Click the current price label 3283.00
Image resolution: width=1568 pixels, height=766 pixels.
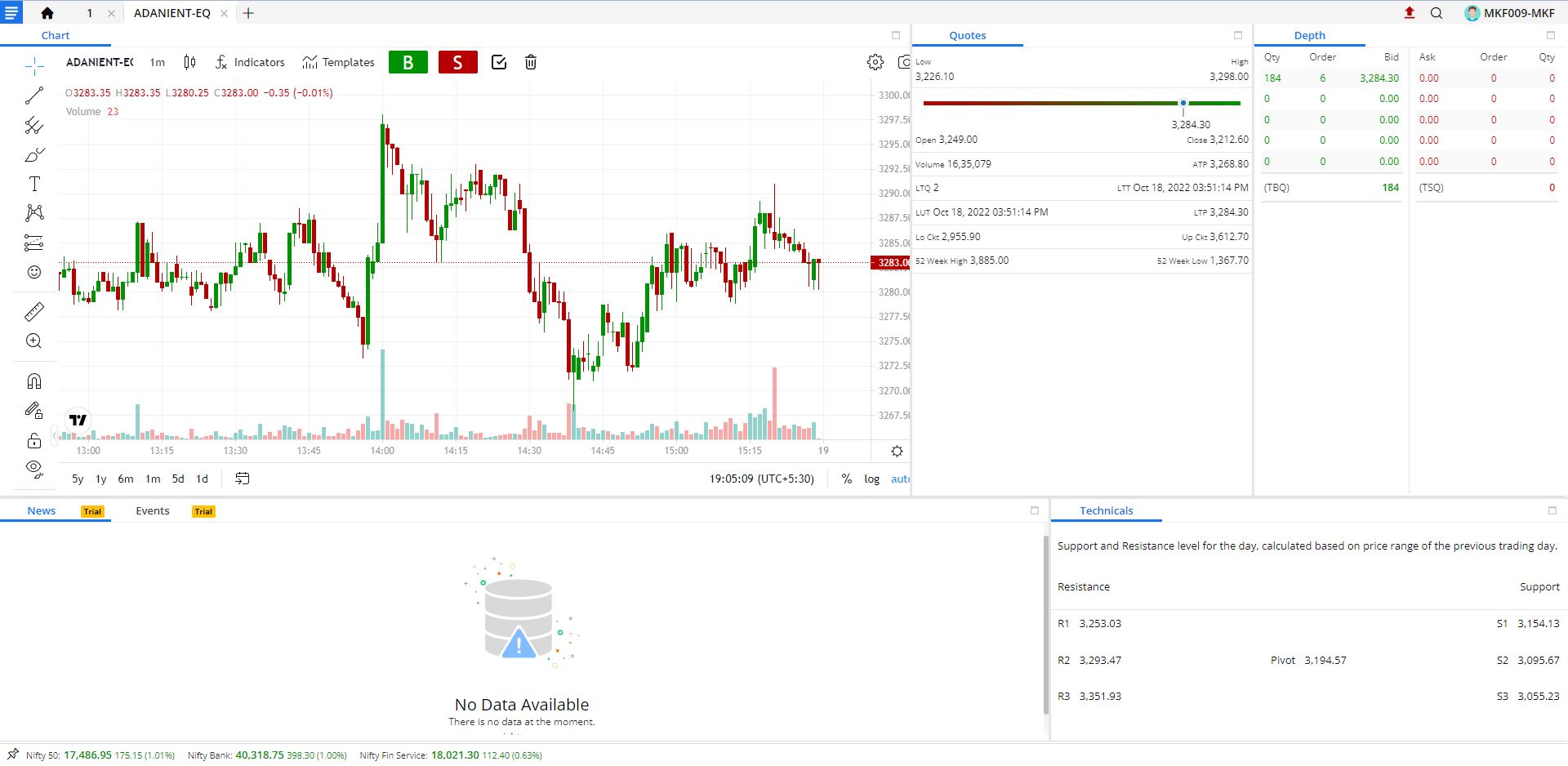click(890, 262)
